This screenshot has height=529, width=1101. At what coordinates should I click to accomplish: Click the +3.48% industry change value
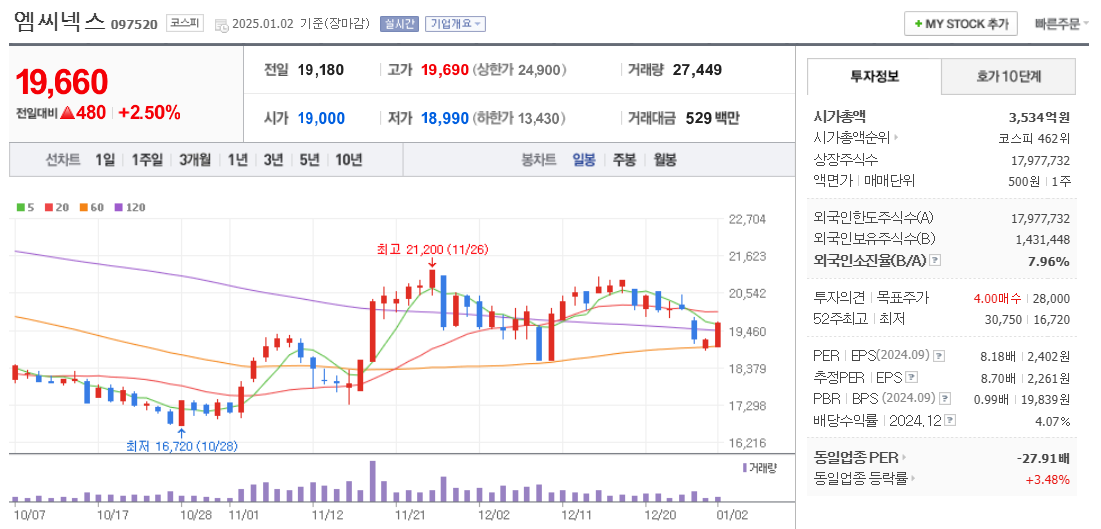pos(1048,480)
